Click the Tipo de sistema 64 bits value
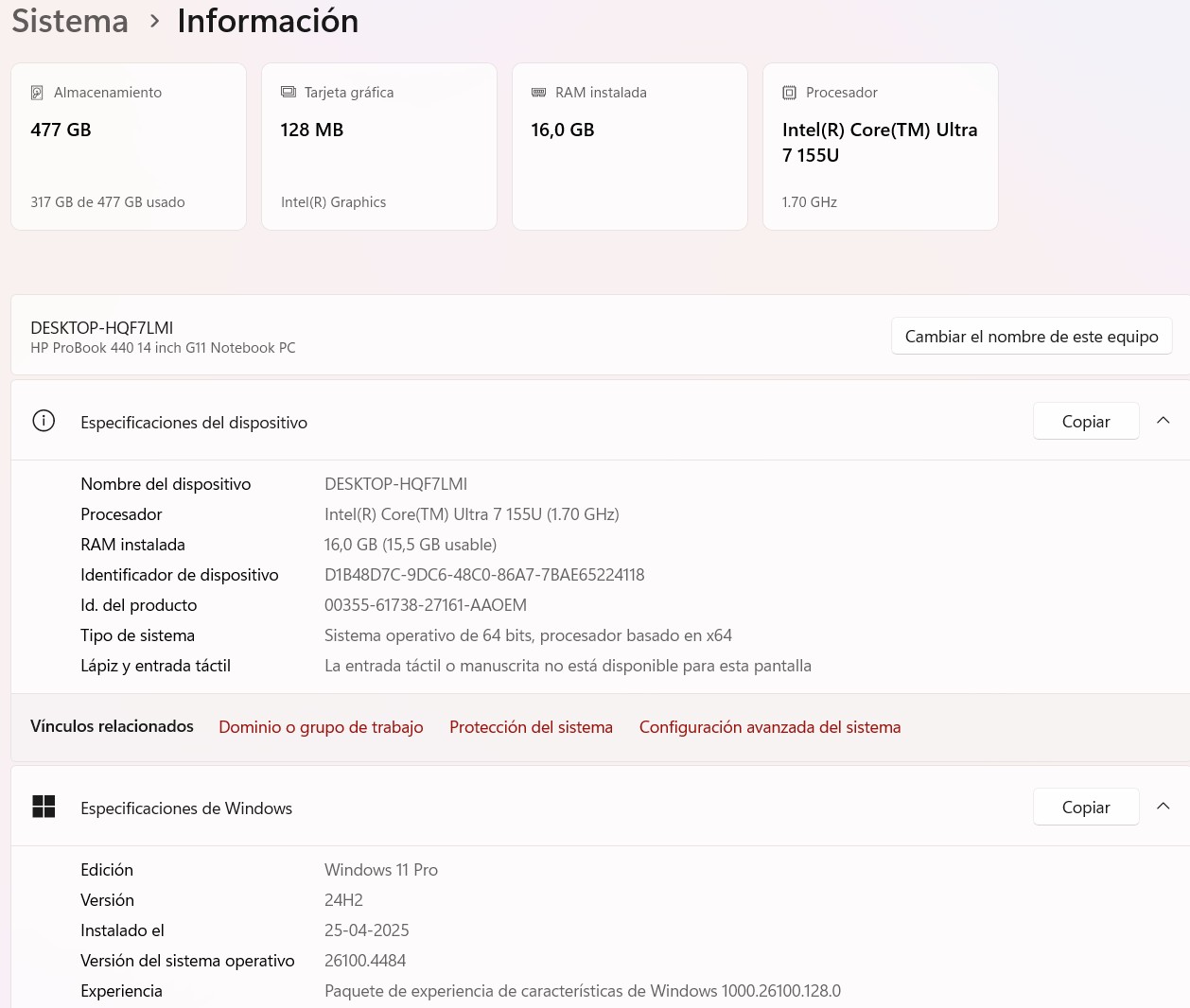This screenshot has width=1190, height=1008. point(528,635)
